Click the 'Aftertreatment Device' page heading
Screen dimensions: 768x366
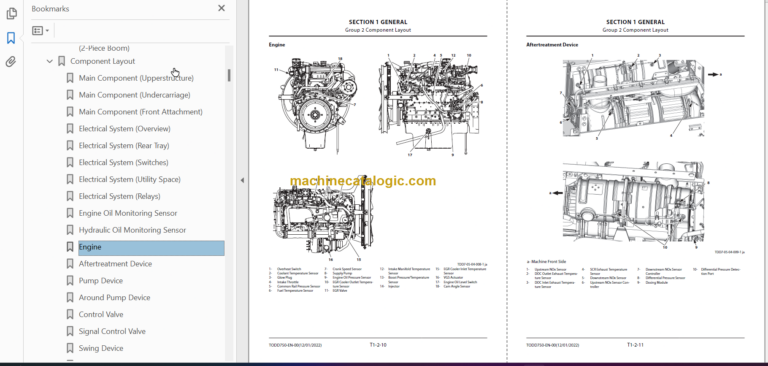click(552, 45)
